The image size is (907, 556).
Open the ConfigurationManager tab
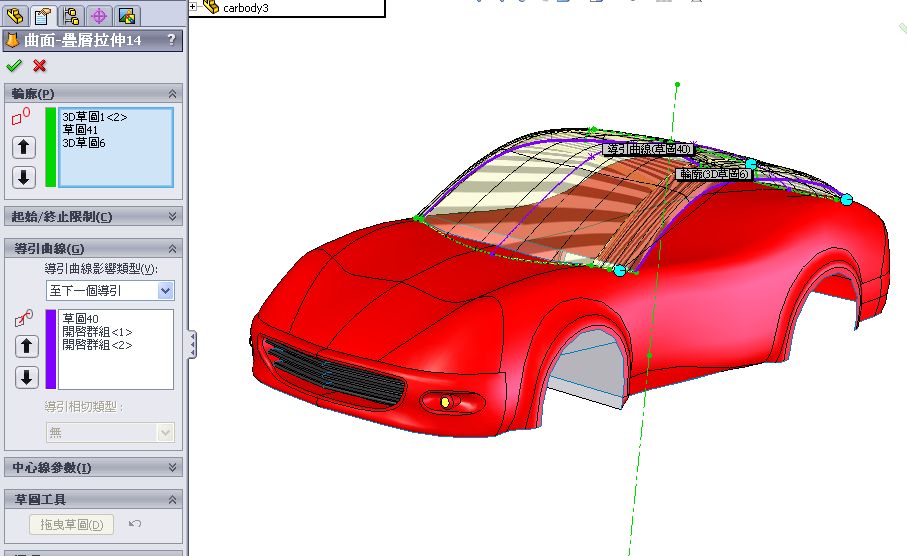pyautogui.click(x=71, y=15)
